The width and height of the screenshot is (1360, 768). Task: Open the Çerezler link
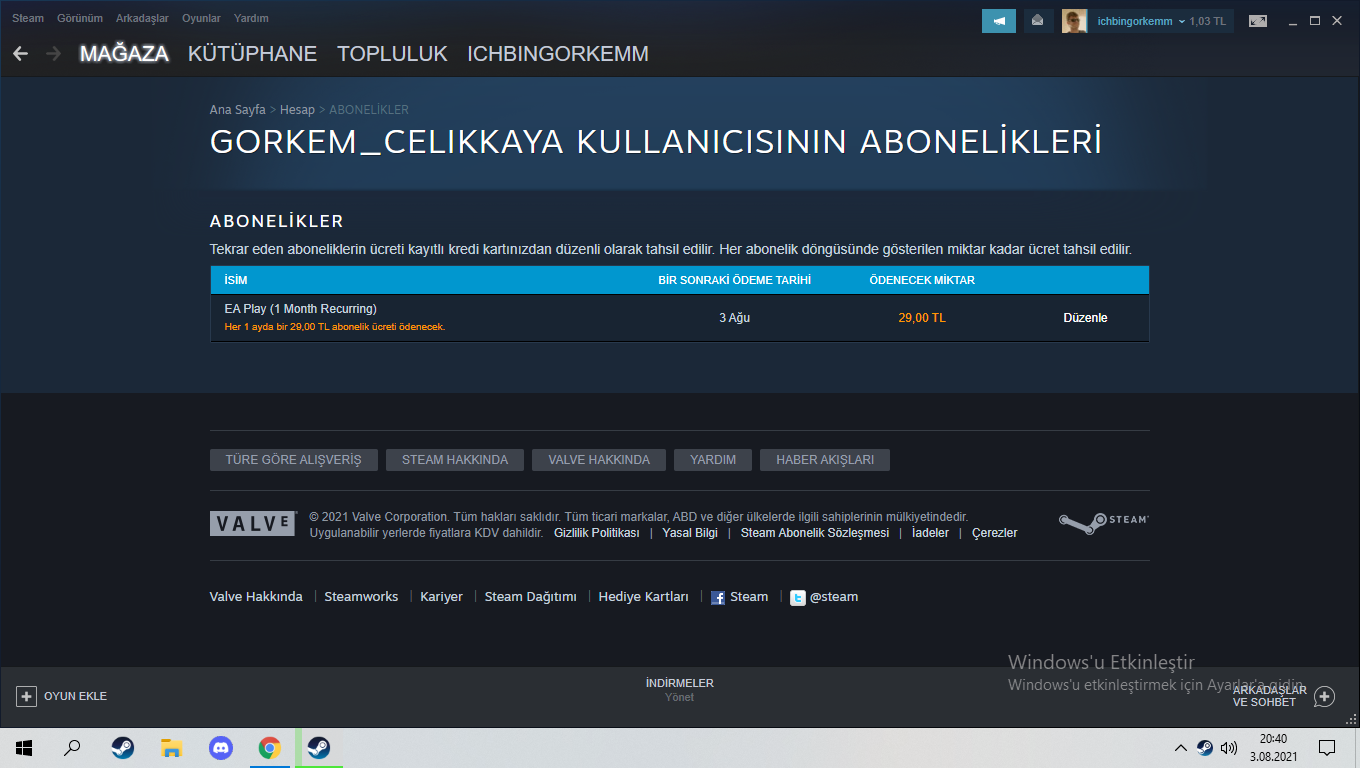point(995,533)
